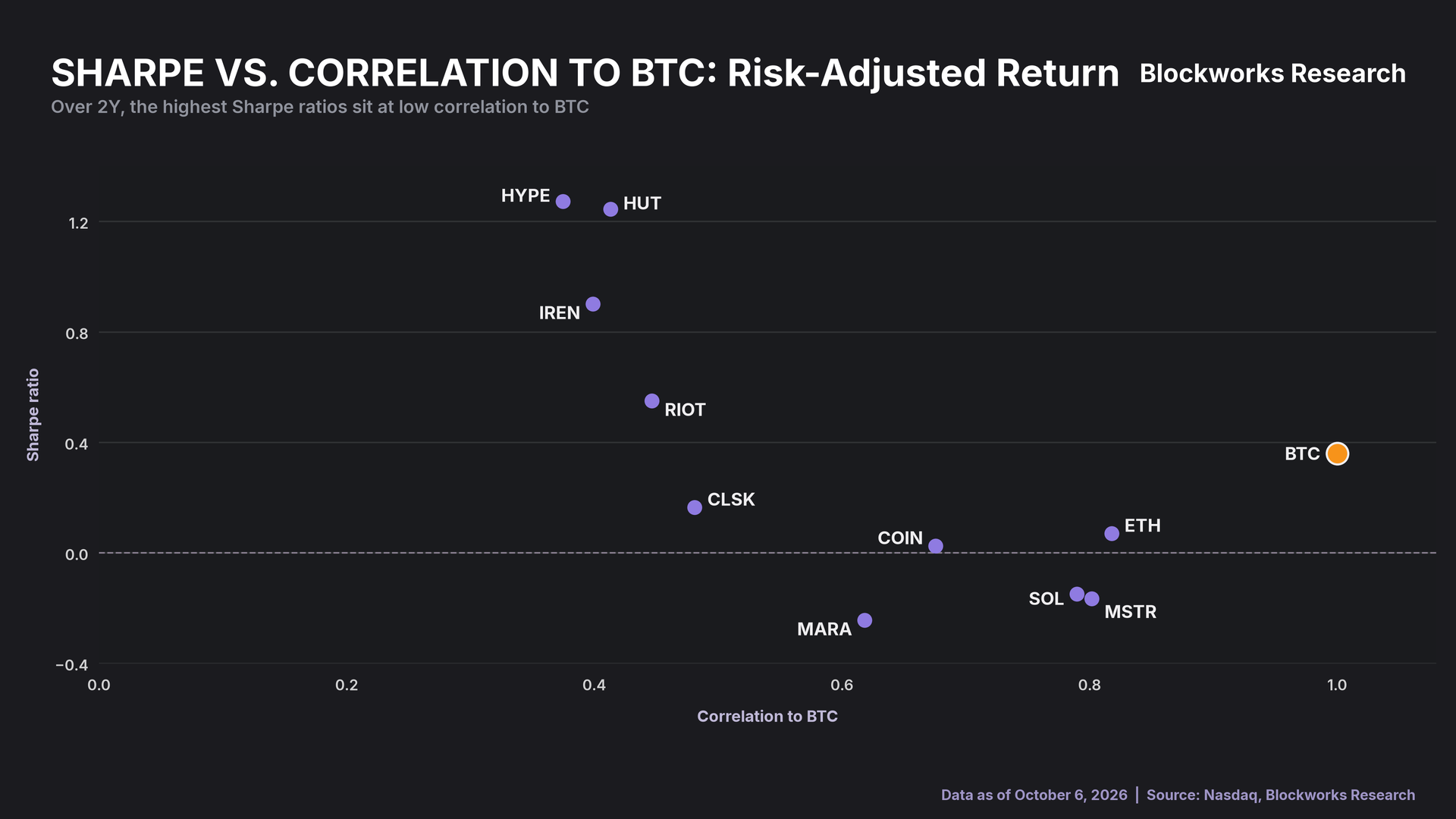Click the MARA scatter dot
Viewport: 1456px width, 819px height.
pyautogui.click(x=864, y=620)
